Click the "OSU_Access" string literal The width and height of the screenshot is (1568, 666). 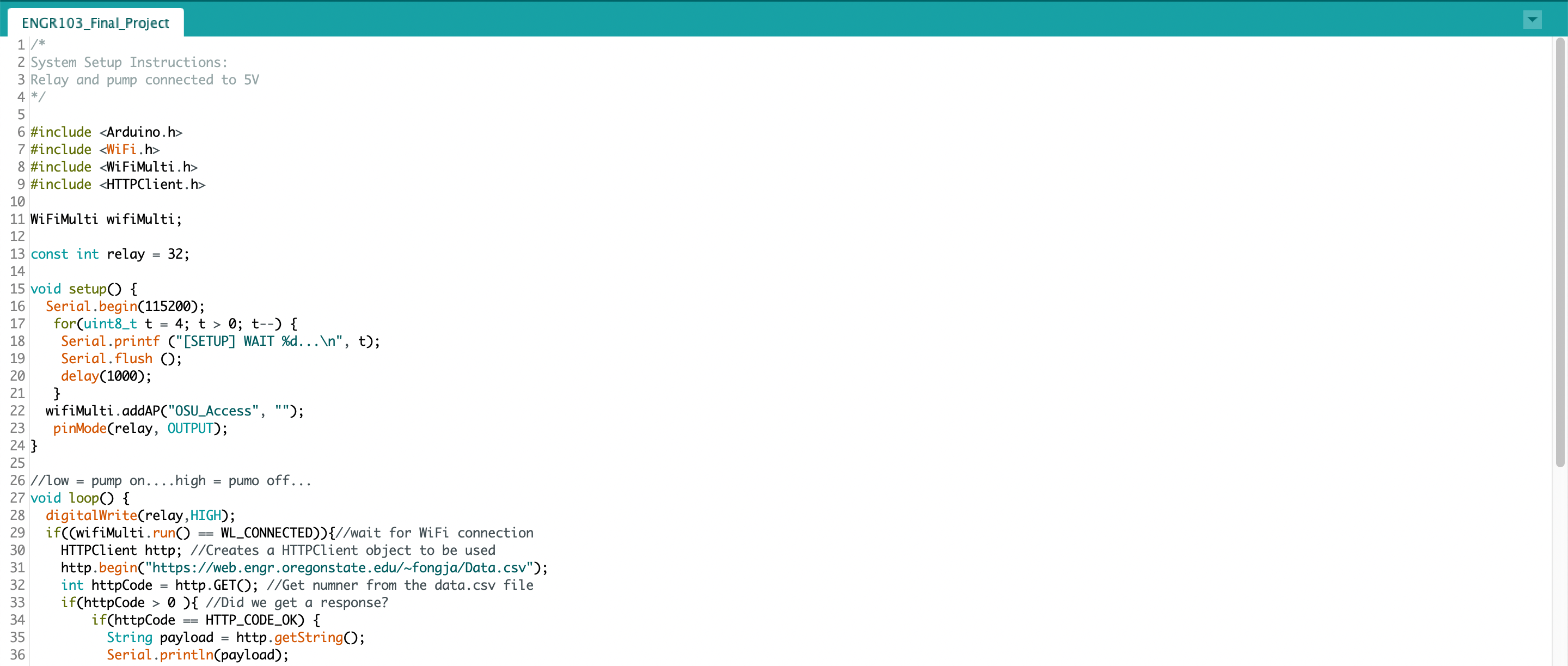[213, 411]
